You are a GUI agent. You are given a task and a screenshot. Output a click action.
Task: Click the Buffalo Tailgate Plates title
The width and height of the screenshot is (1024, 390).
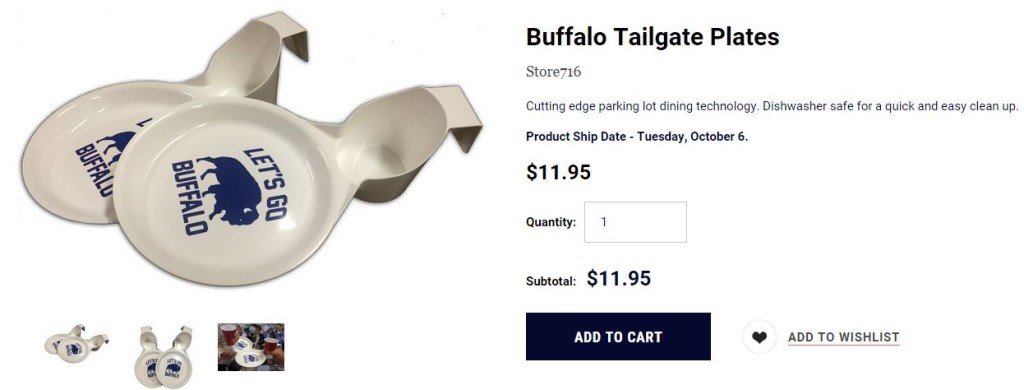[652, 37]
